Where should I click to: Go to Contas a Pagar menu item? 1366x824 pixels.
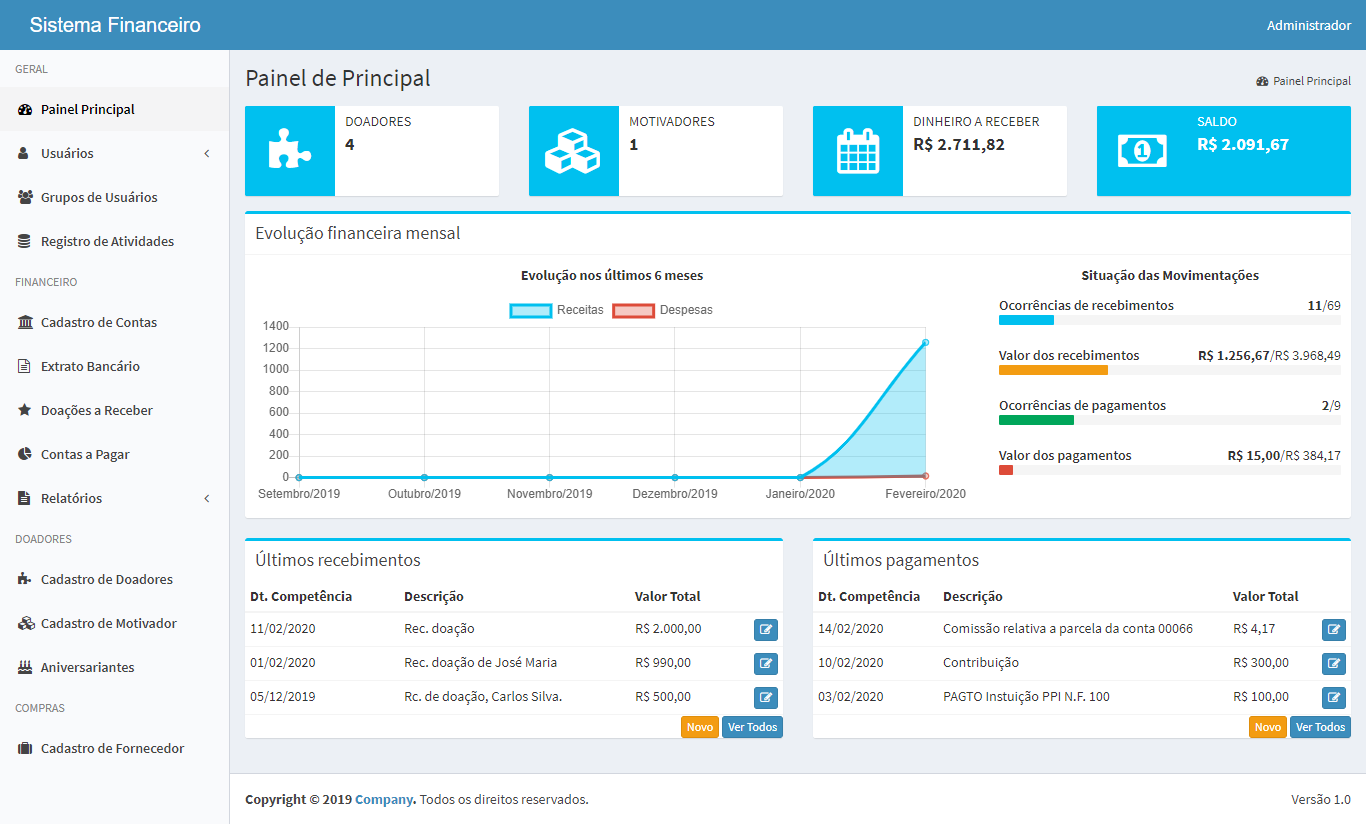click(85, 454)
